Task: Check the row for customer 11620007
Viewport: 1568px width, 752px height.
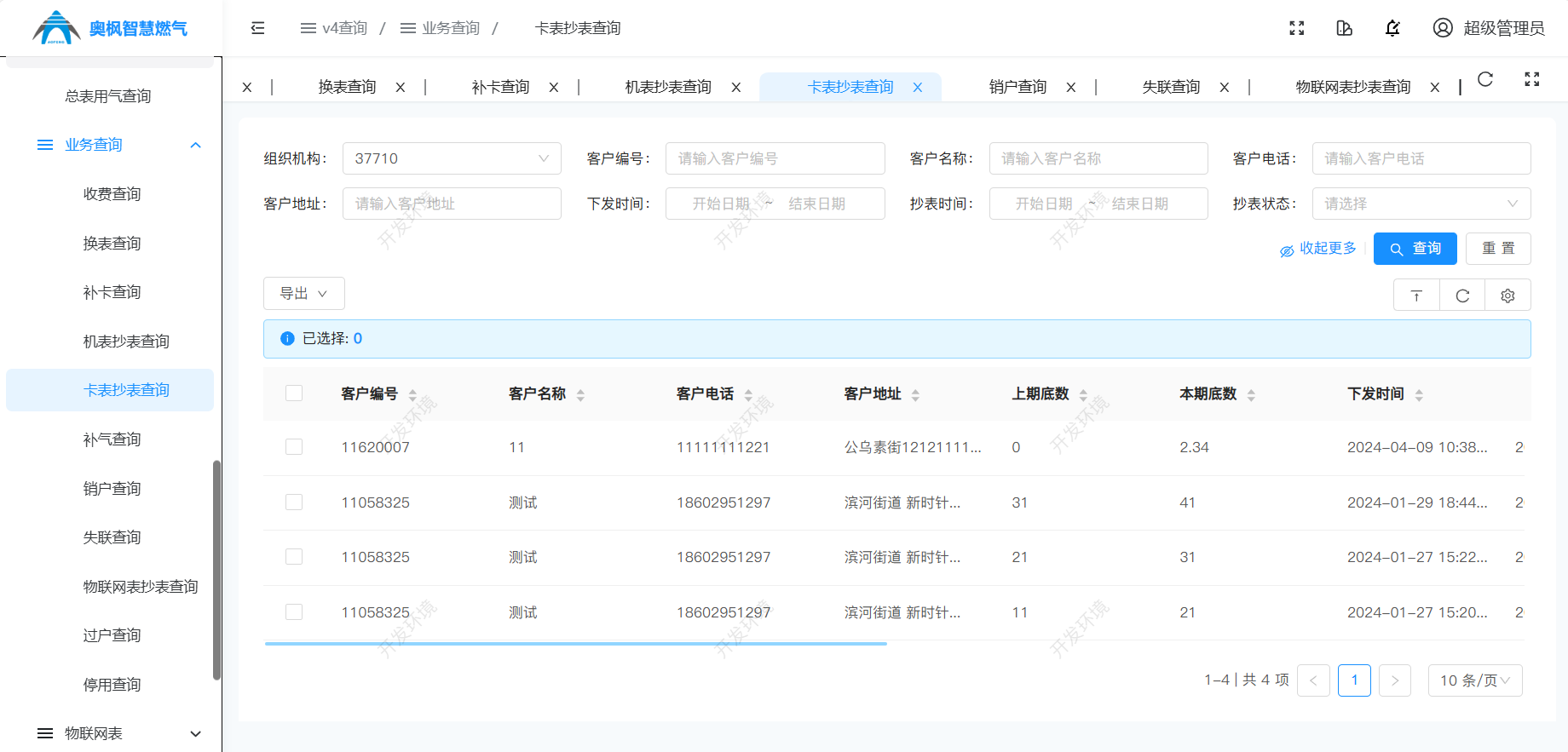Action: [294, 446]
